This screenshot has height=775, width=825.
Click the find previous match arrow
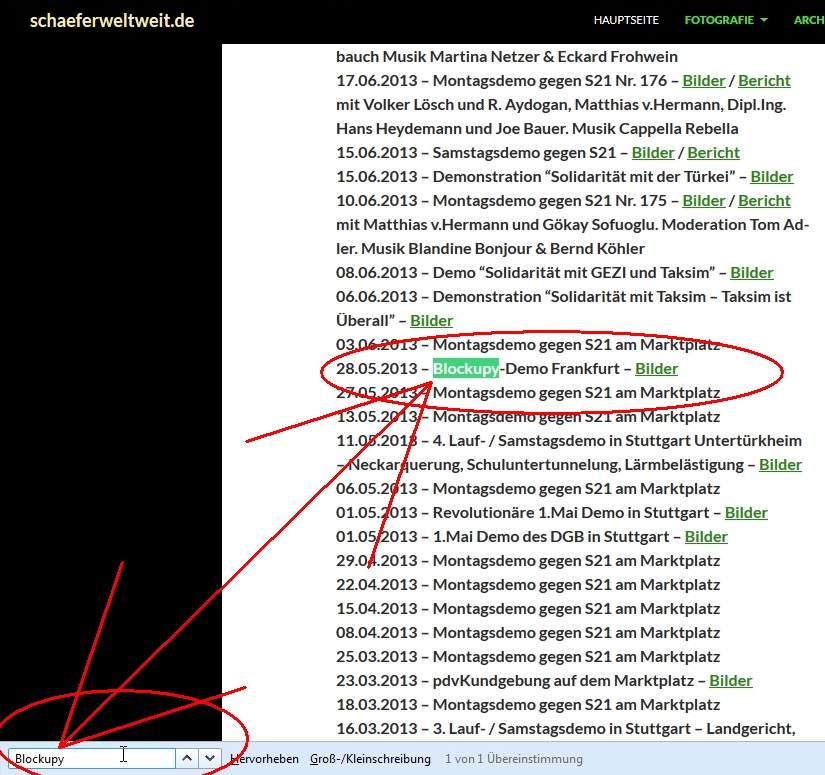(187, 758)
